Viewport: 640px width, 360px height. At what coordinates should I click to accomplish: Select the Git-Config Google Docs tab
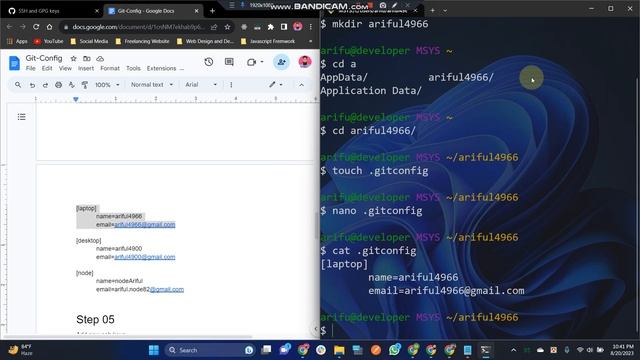152,11
